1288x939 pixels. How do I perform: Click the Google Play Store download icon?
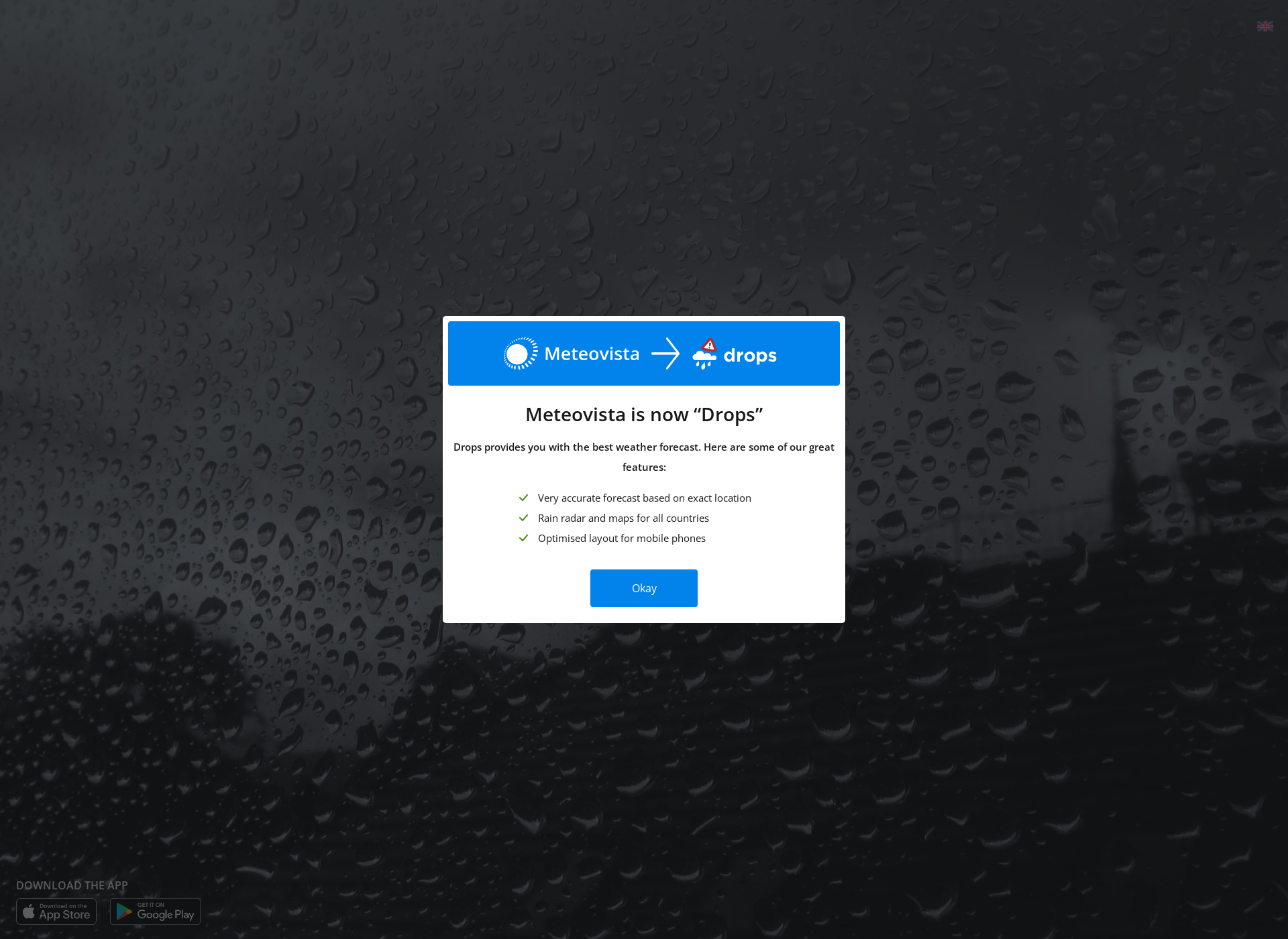point(154,911)
